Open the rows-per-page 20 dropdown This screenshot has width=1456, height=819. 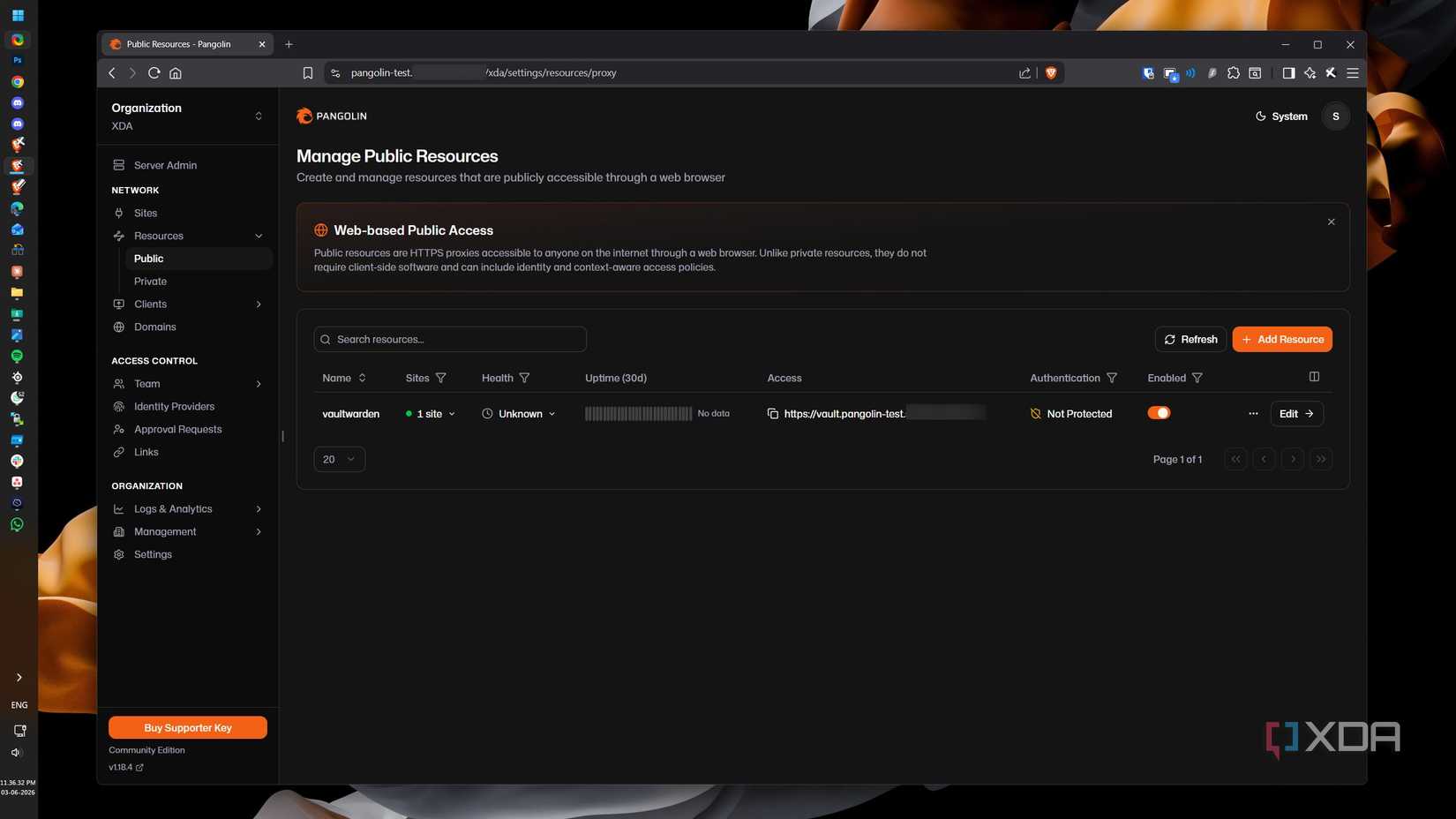point(340,459)
